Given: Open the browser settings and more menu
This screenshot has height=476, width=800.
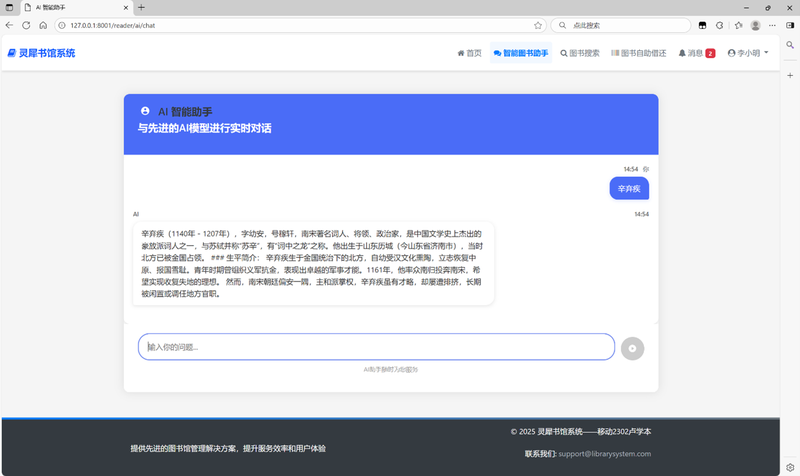Looking at the screenshot, I should tap(772, 25).
